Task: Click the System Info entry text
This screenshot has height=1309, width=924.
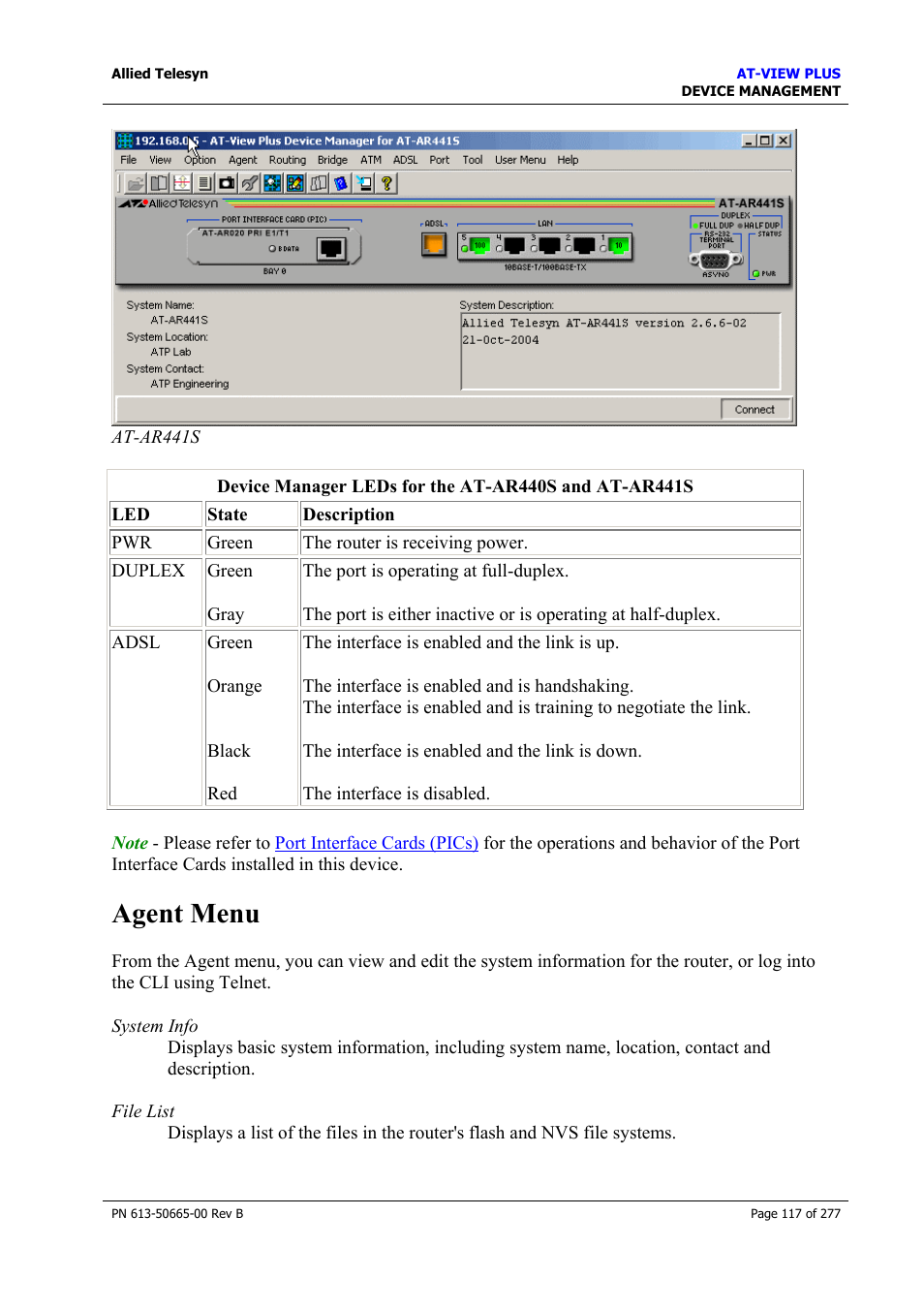Action: tap(155, 1026)
